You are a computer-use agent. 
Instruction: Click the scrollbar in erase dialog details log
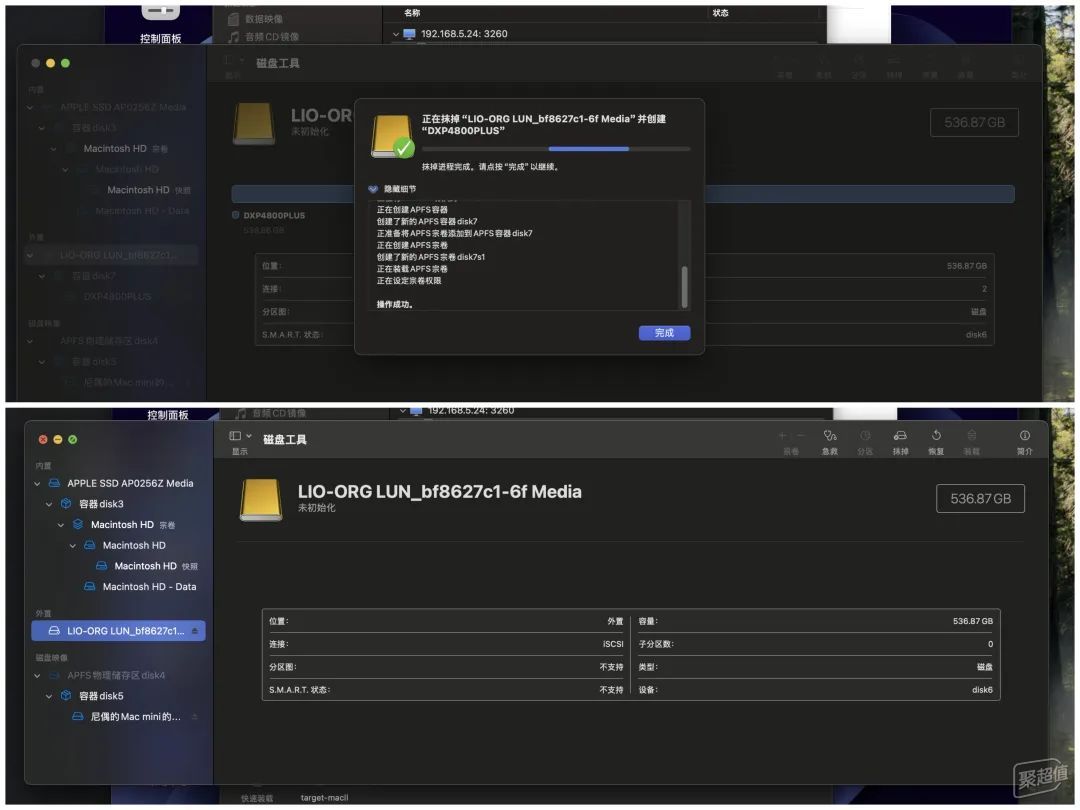684,286
